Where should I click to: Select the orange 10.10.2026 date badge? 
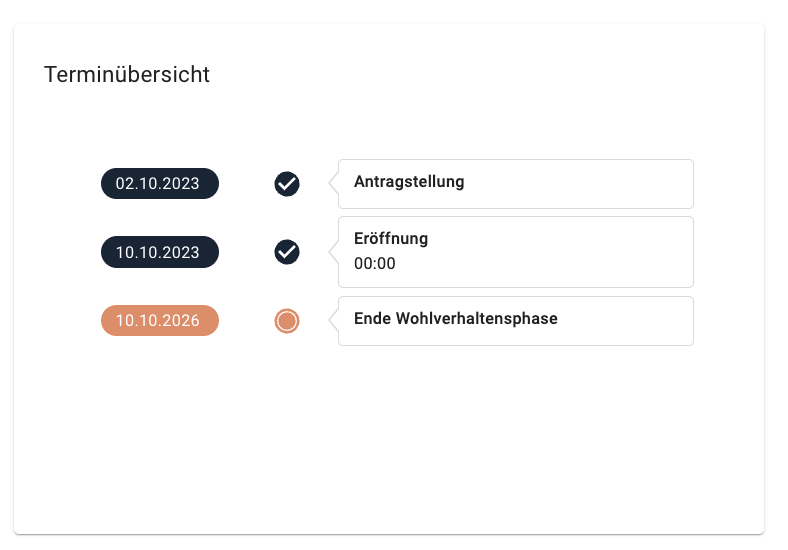pos(160,320)
